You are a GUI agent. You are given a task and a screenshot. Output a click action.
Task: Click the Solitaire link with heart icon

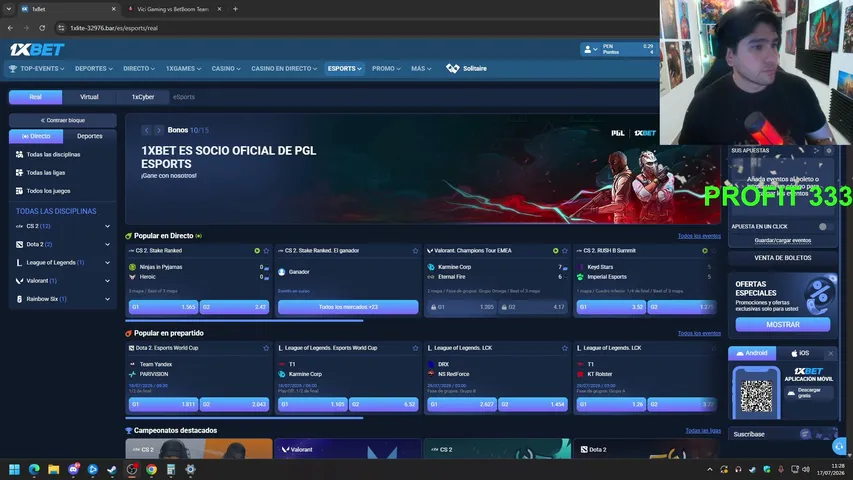tap(467, 69)
